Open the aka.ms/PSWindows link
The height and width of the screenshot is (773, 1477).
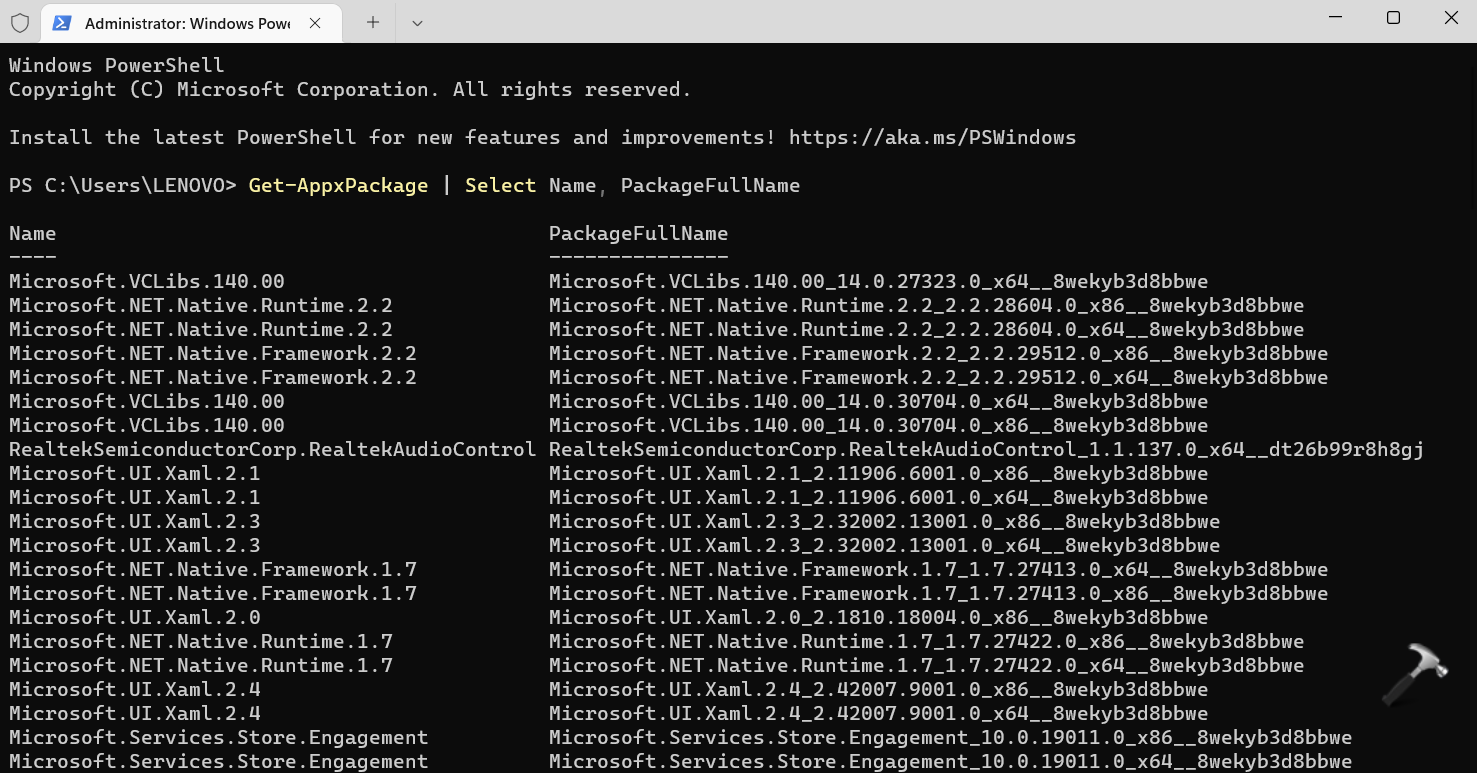[x=932, y=137]
